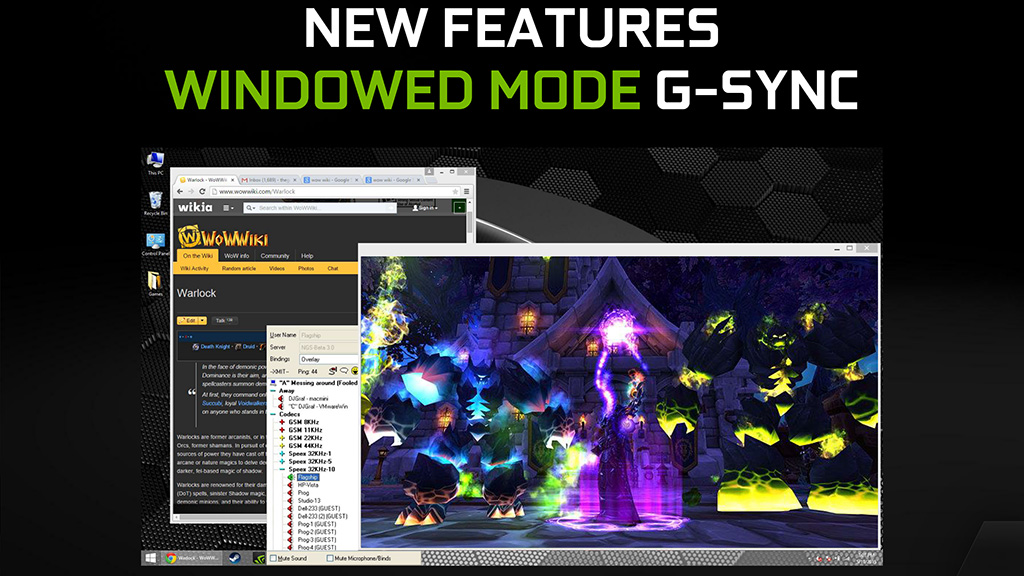Select the Prog-1 (GUEST) user
This screenshot has height=576, width=1024.
316,524
